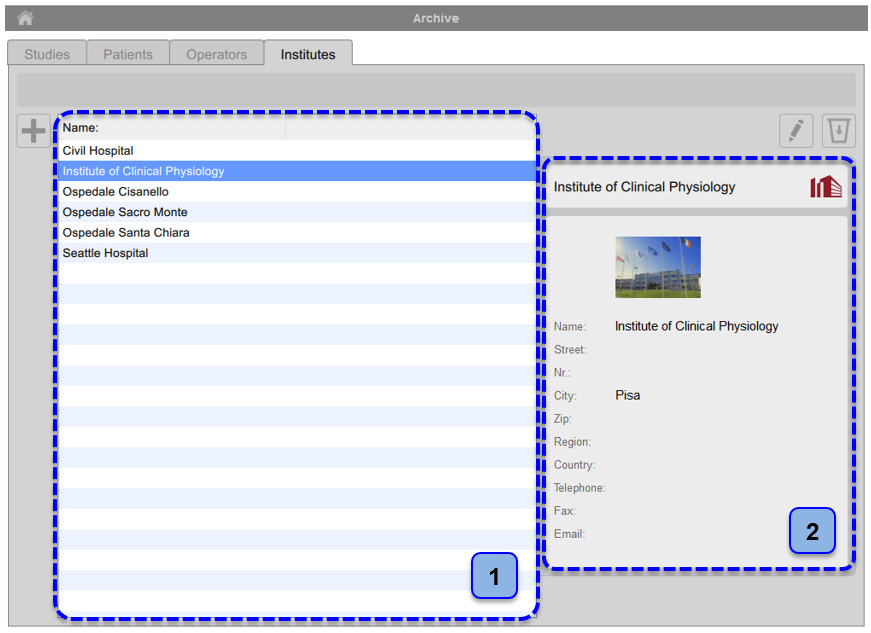The height and width of the screenshot is (633, 871).
Task: Click the city value Pisa
Action: pyautogui.click(x=627, y=395)
